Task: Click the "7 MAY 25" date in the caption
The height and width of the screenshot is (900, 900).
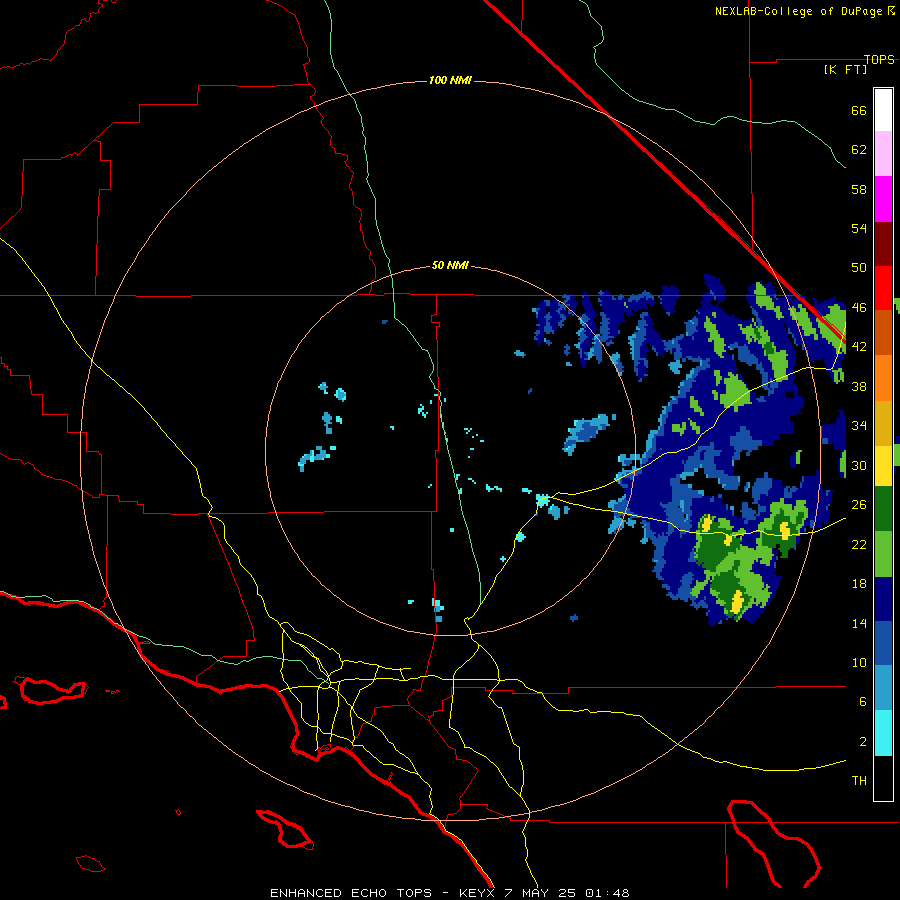Action: point(540,893)
